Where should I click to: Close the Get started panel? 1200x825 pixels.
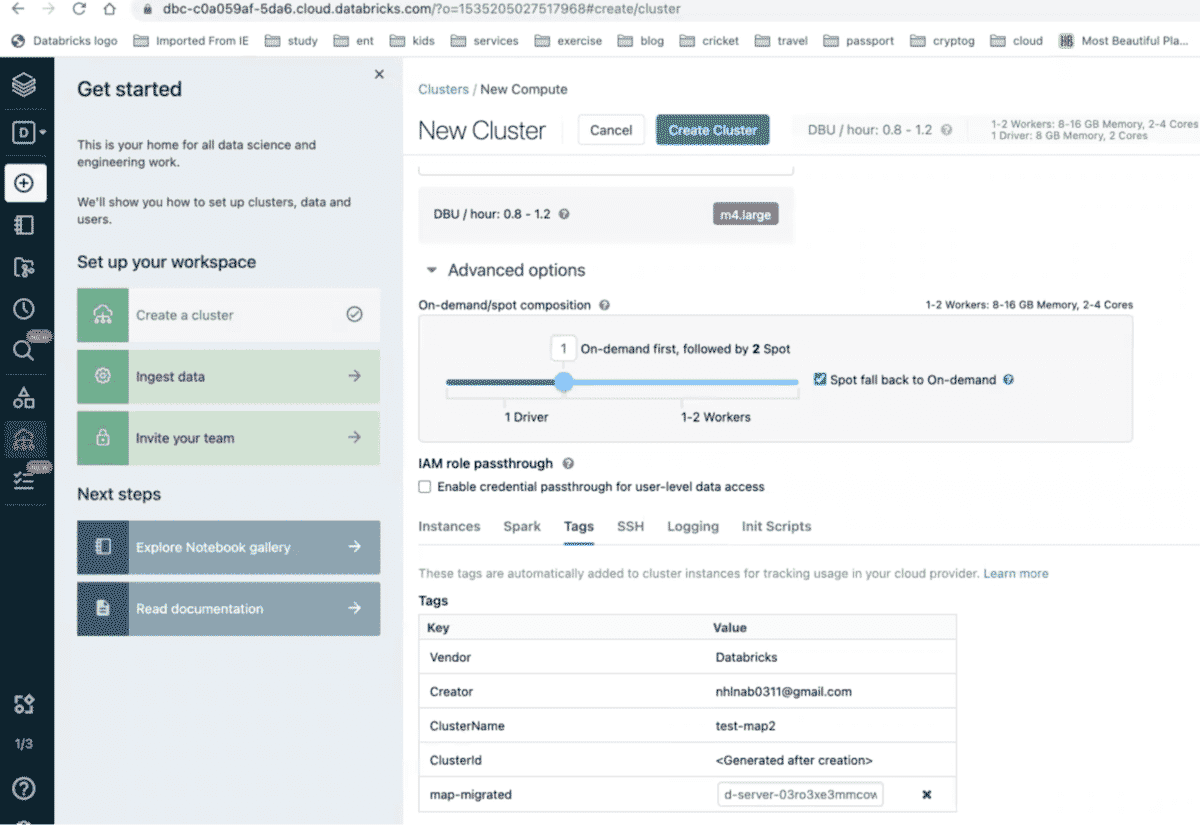(379, 74)
